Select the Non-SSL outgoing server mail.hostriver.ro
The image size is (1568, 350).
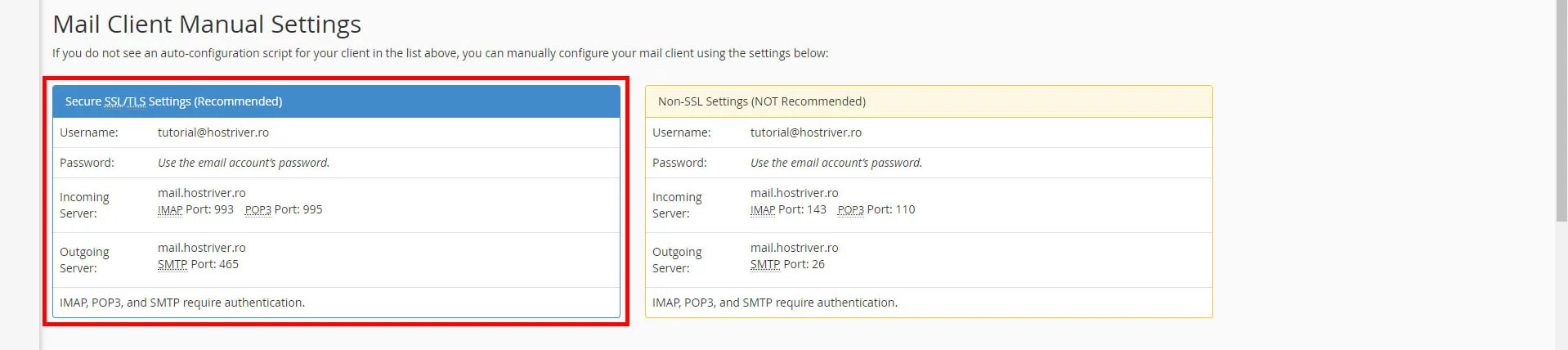795,248
